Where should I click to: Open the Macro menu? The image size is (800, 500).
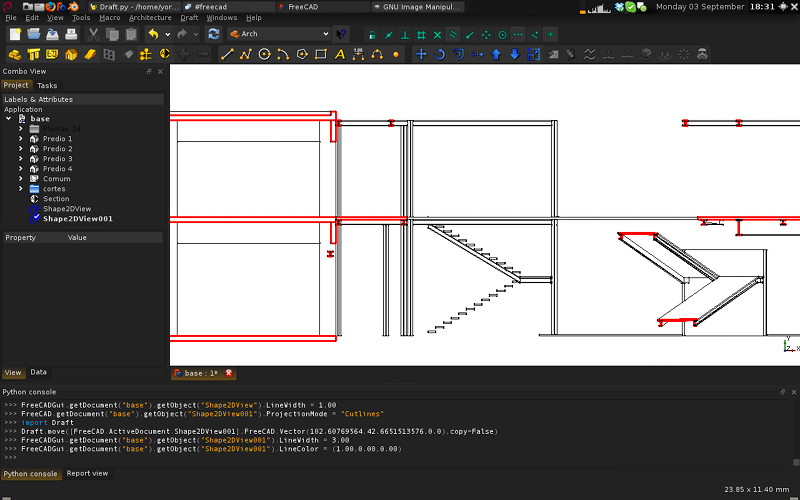(x=110, y=17)
